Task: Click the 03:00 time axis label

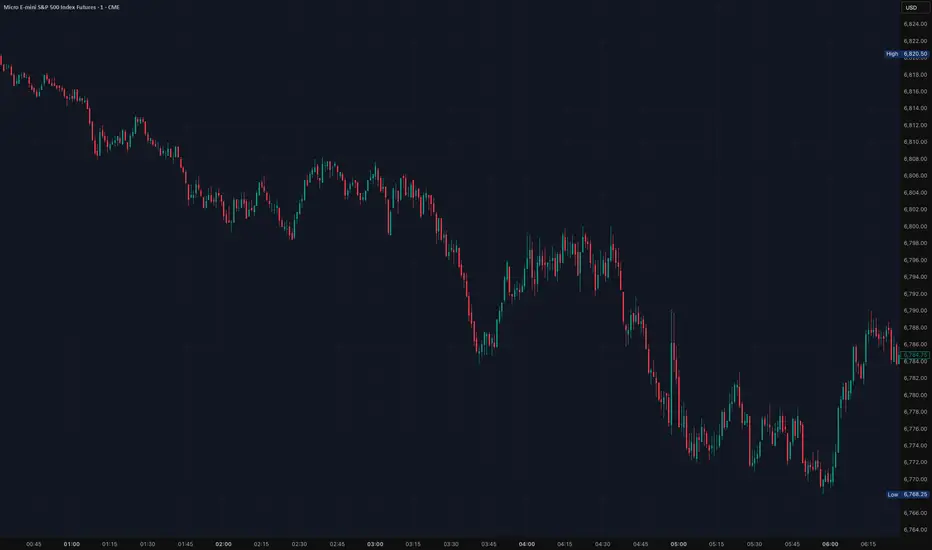Action: click(x=375, y=544)
